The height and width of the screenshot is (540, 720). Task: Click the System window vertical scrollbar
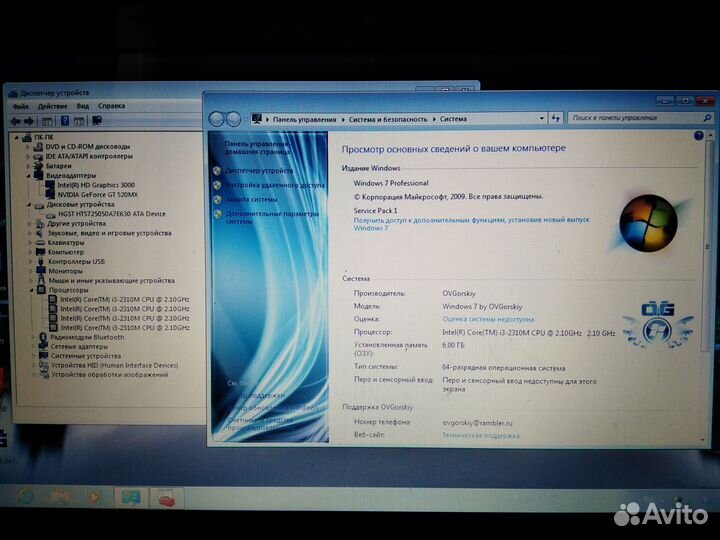pyautogui.click(x=709, y=247)
